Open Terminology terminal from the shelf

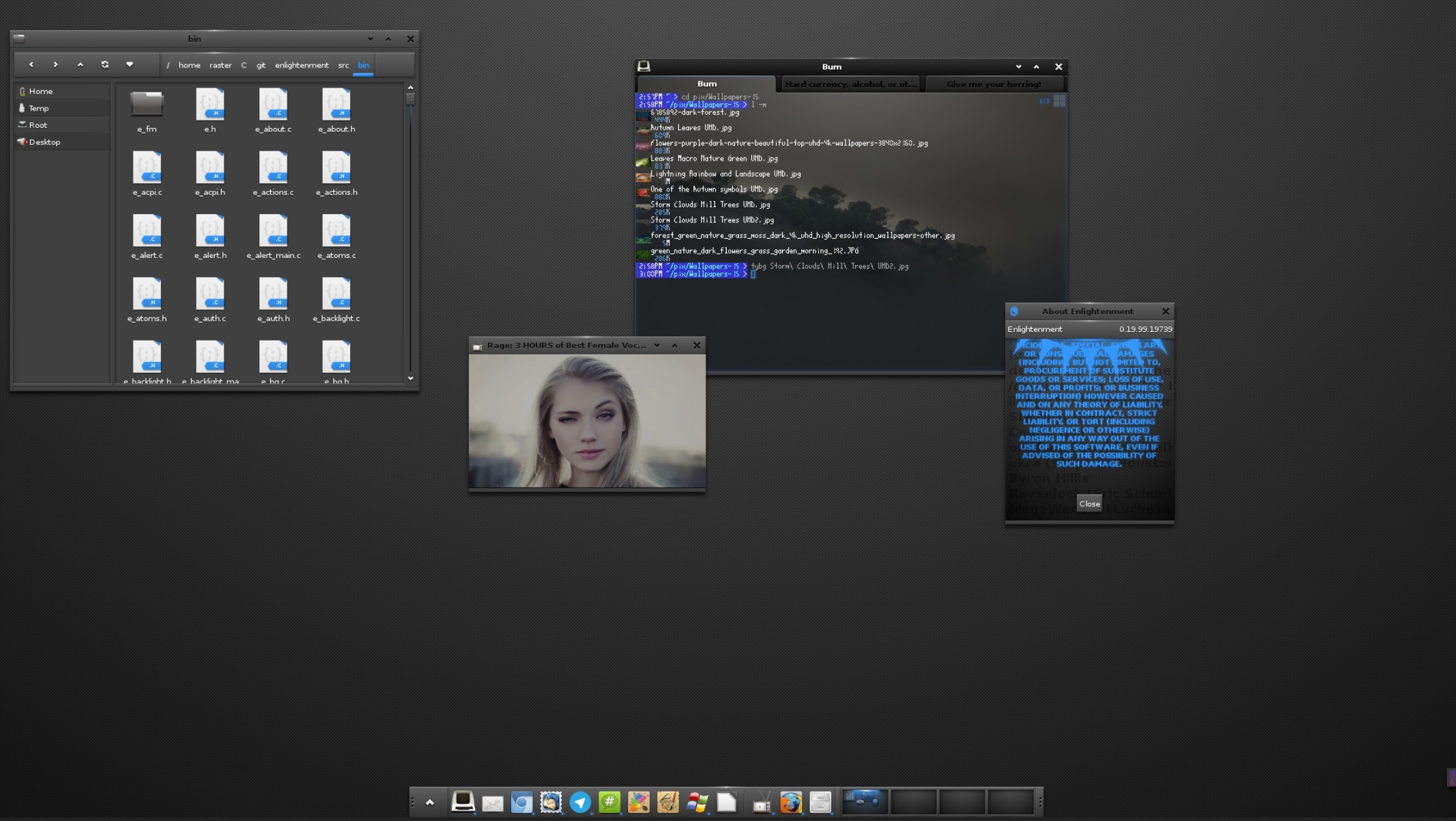pos(463,802)
